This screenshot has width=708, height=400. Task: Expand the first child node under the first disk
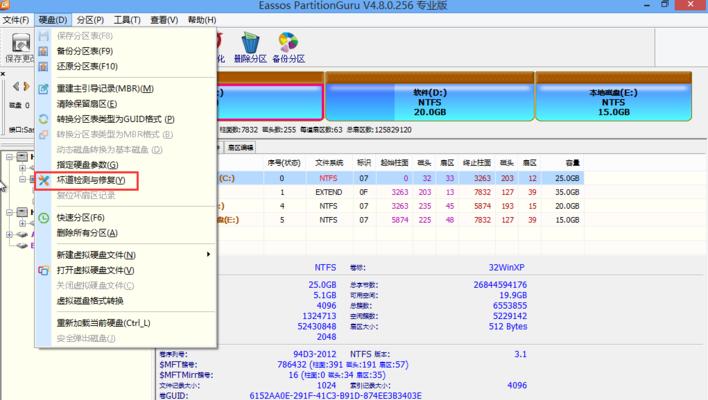click(22, 168)
